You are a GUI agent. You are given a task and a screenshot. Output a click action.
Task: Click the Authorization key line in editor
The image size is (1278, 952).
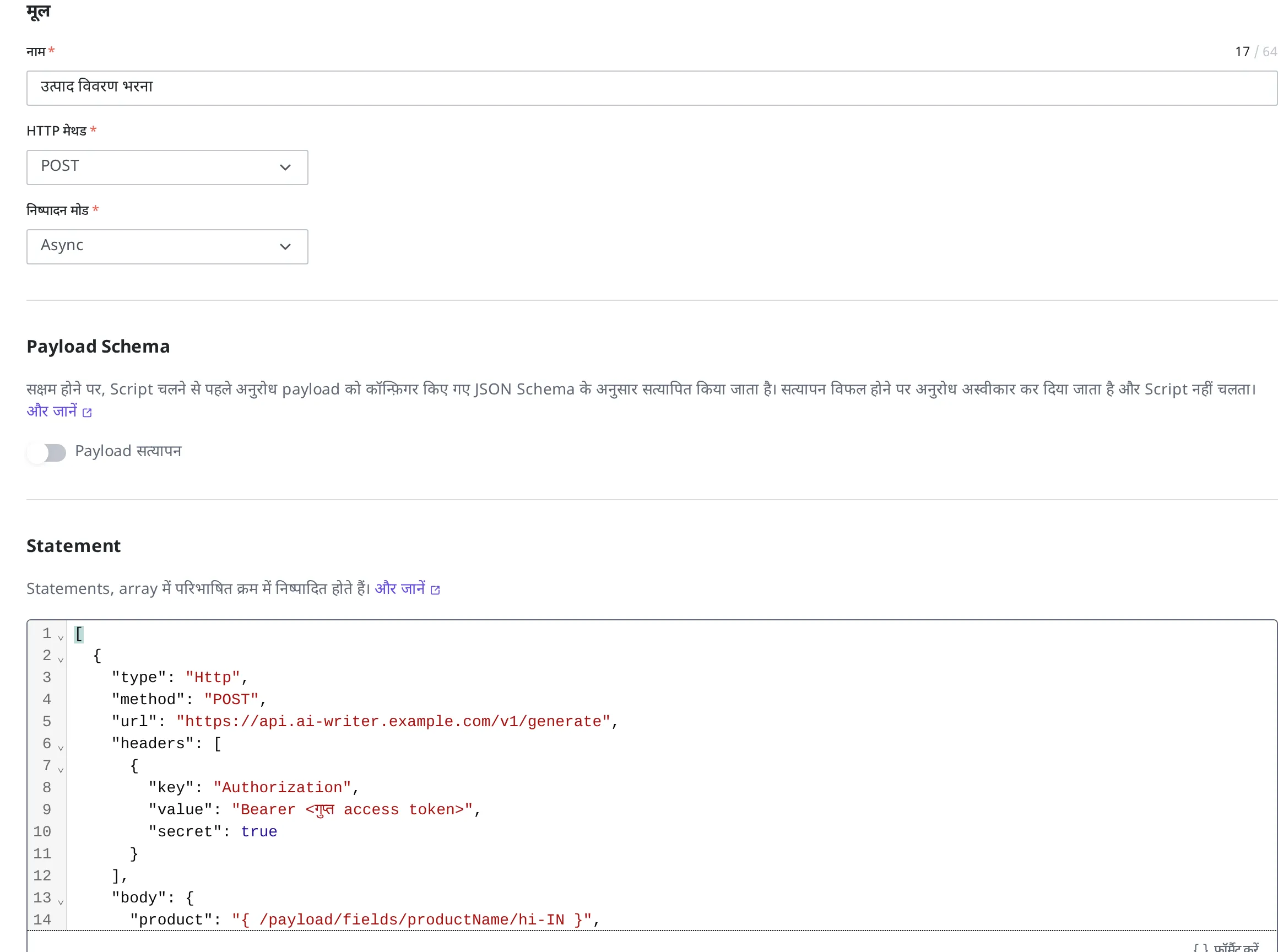coord(254,788)
